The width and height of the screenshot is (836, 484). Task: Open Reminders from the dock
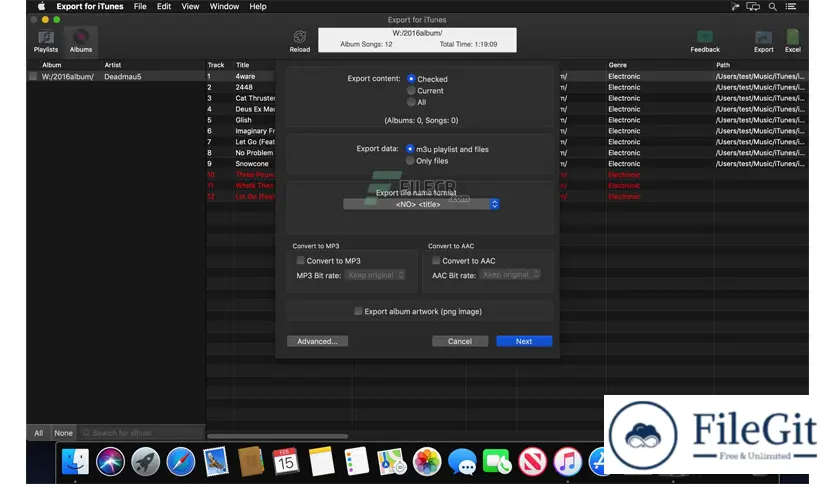356,461
